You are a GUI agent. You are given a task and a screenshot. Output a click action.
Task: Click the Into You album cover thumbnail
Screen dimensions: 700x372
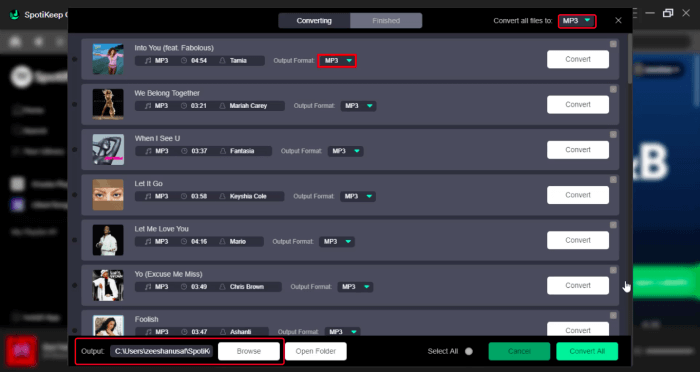pyautogui.click(x=108, y=59)
